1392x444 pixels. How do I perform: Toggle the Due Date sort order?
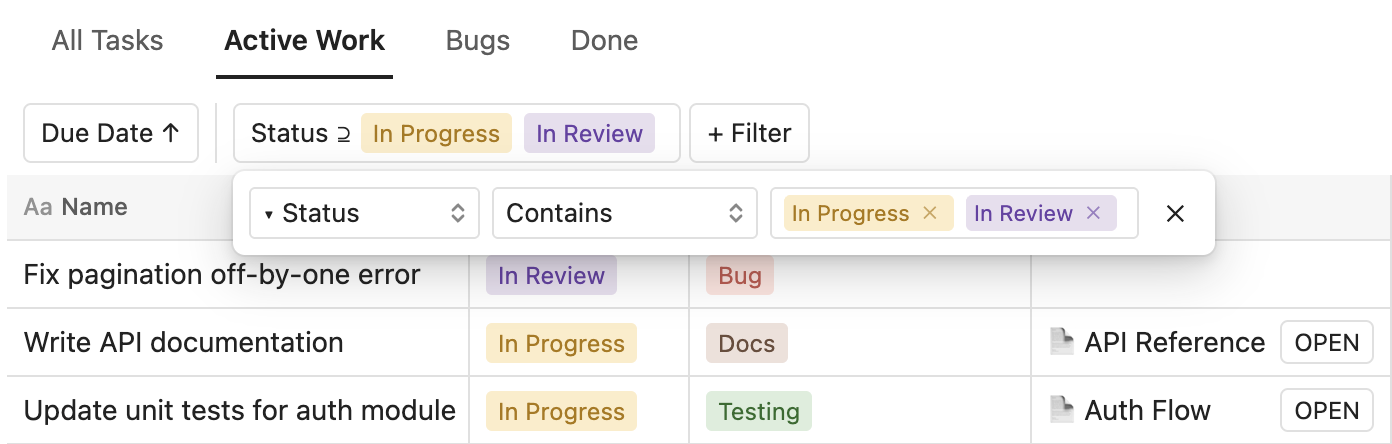click(x=110, y=133)
